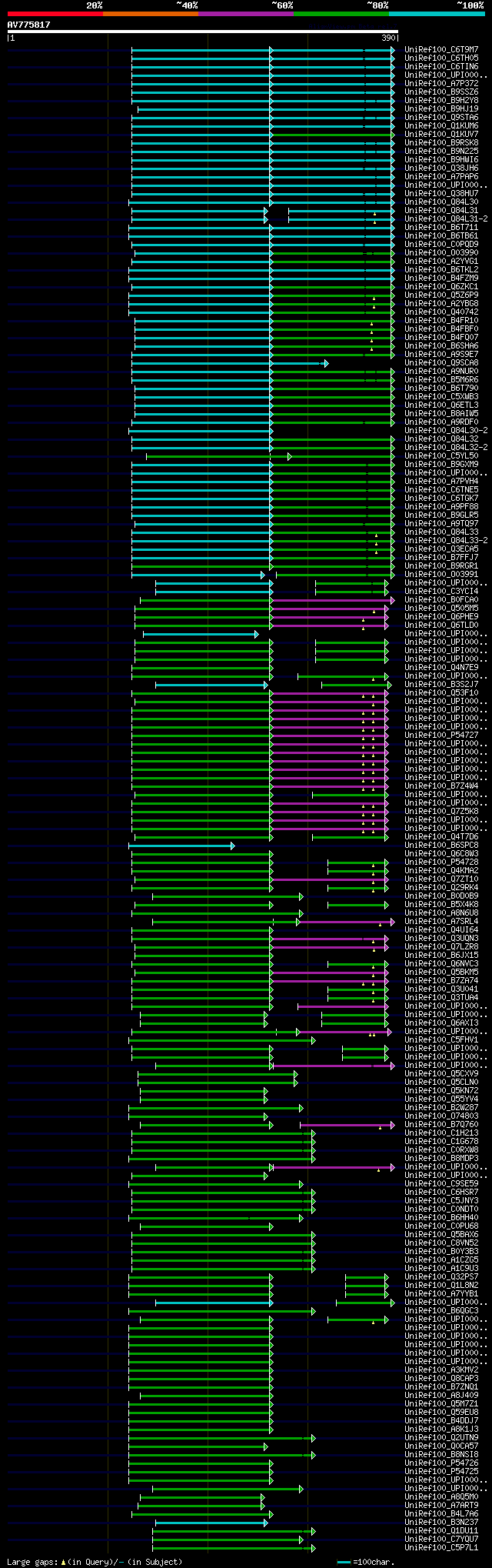Viewport: 492px width, 1568px height.
Task: Open hit UniRef100_Q38HU7
Action: tap(441, 193)
